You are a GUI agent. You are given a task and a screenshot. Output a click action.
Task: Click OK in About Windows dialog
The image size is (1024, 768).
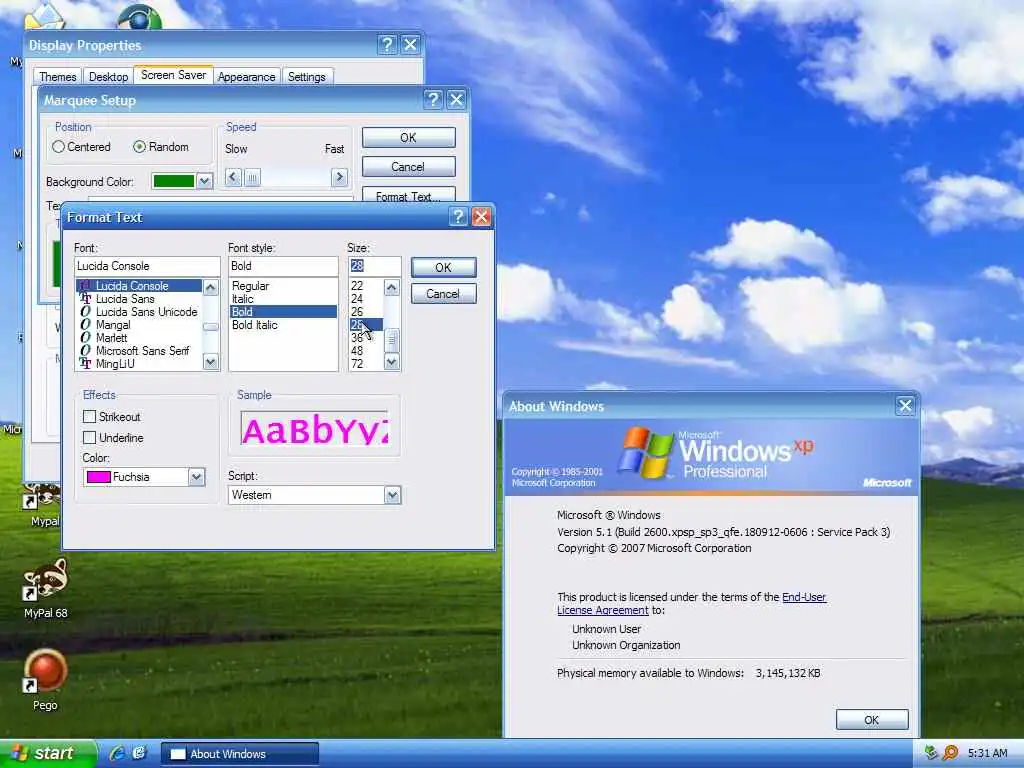coord(872,720)
